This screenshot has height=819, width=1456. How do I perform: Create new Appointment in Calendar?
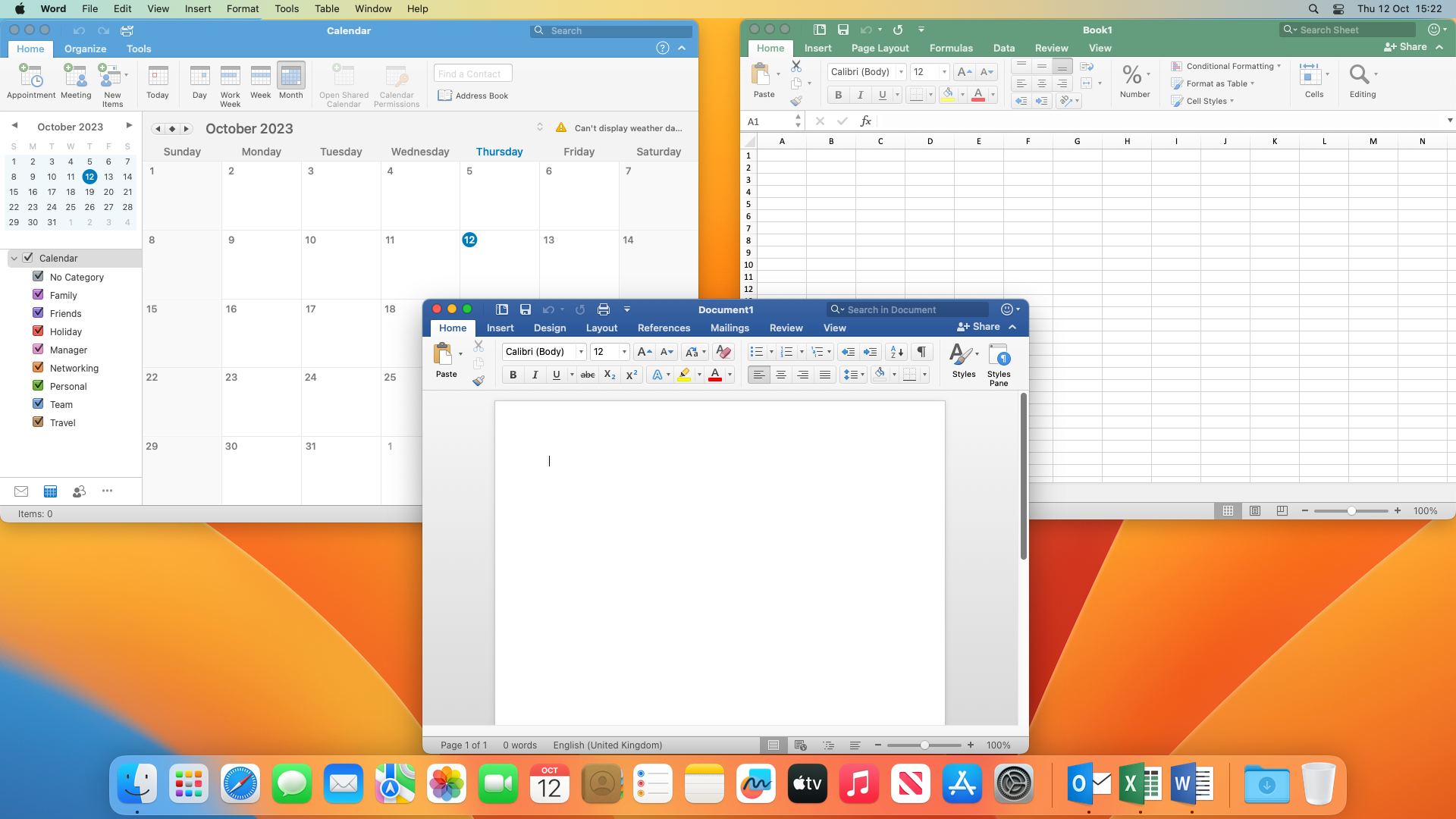(31, 82)
